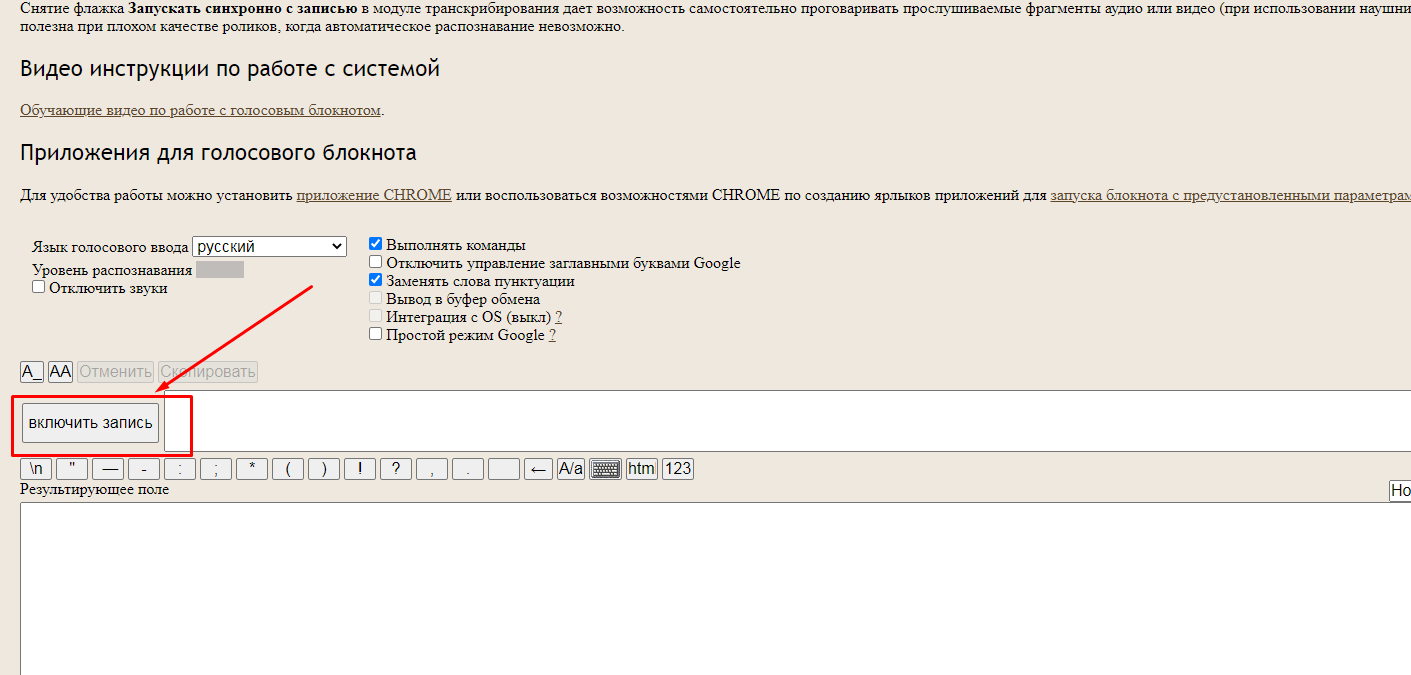The image size is (1411, 675).
Task: Insert a quotation mark with the " button
Action: click(72, 469)
